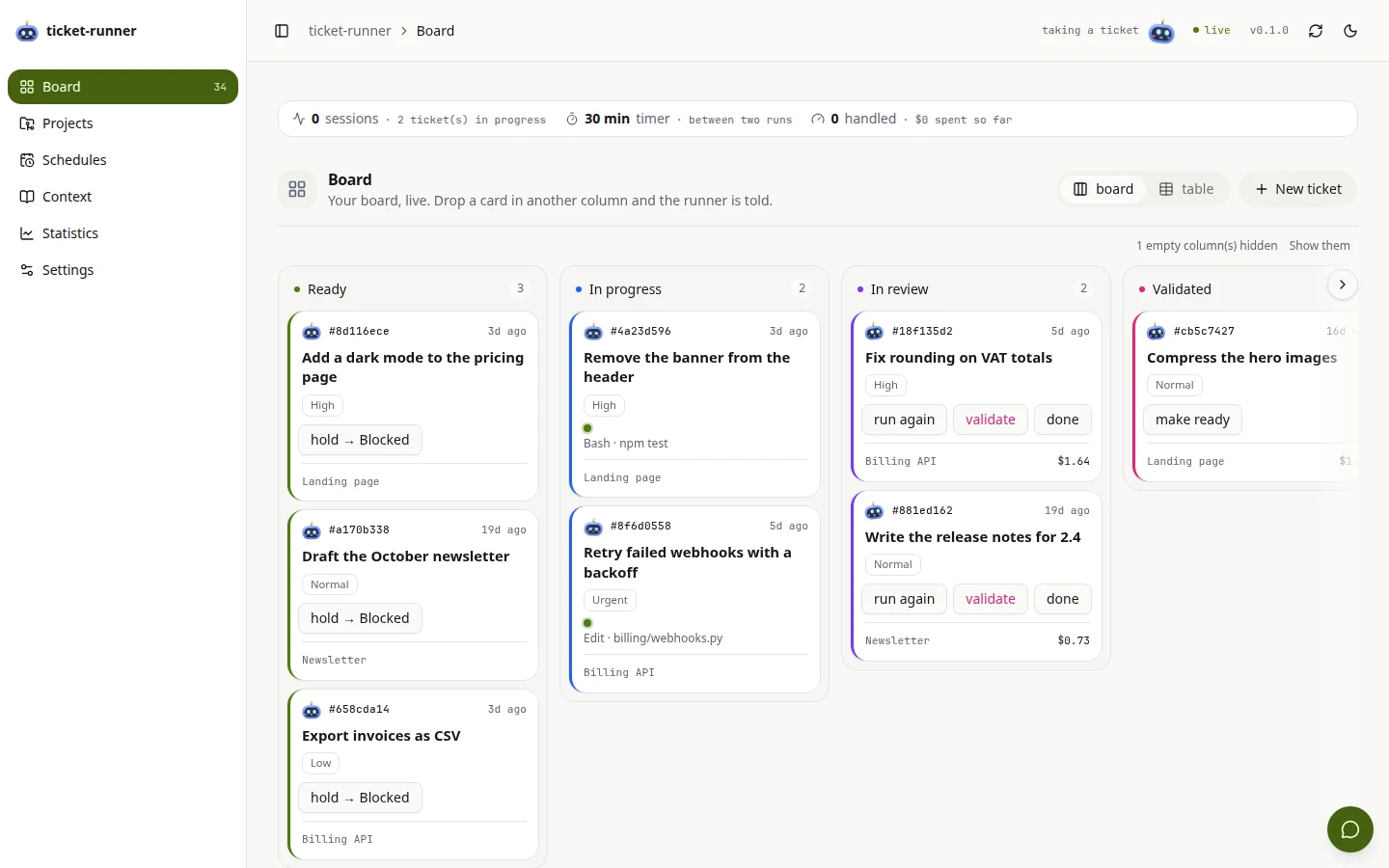Toggle the sidebar panel icon
Image resolution: width=1389 pixels, height=868 pixels.
(282, 31)
